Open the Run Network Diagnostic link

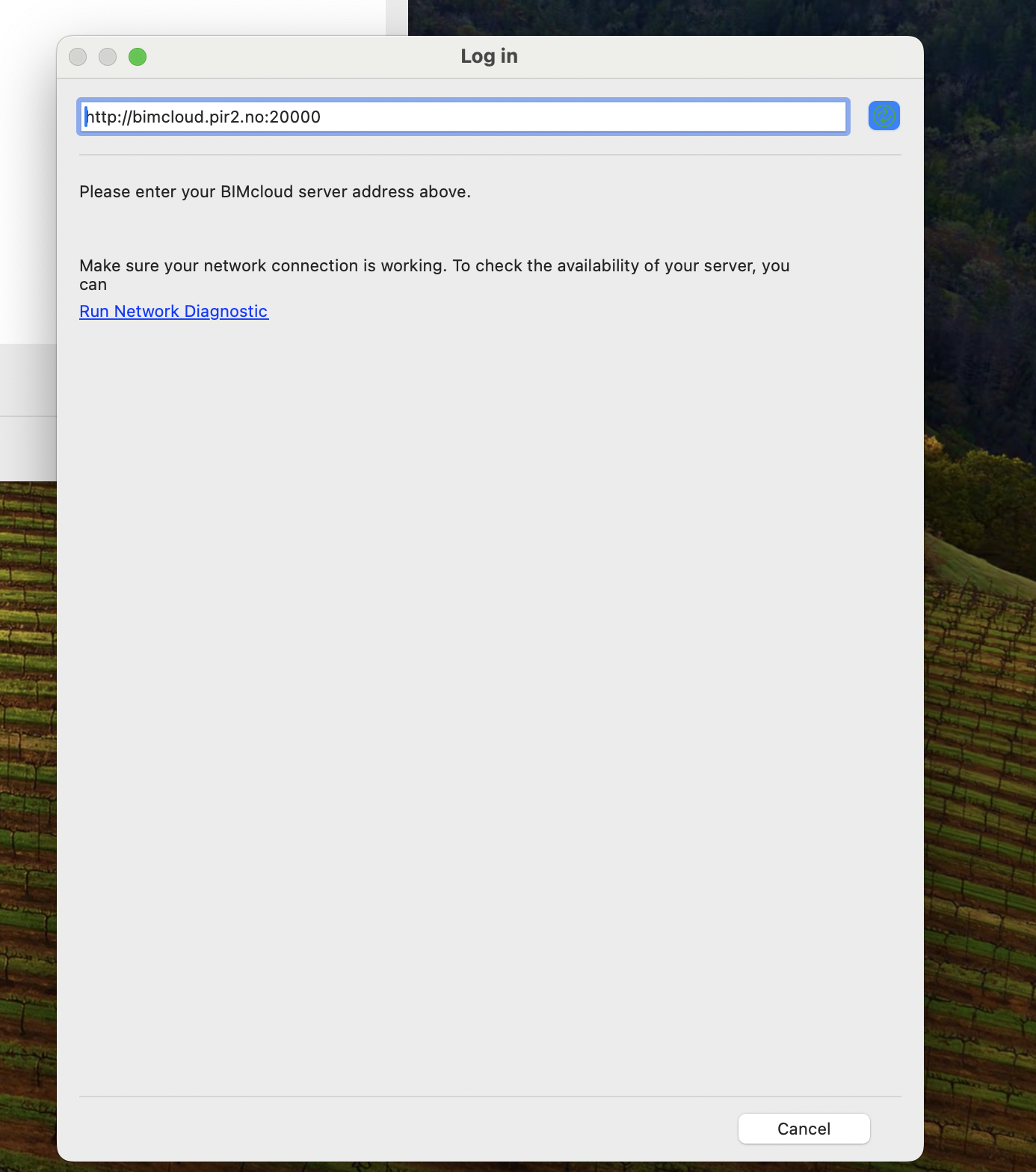tap(173, 312)
